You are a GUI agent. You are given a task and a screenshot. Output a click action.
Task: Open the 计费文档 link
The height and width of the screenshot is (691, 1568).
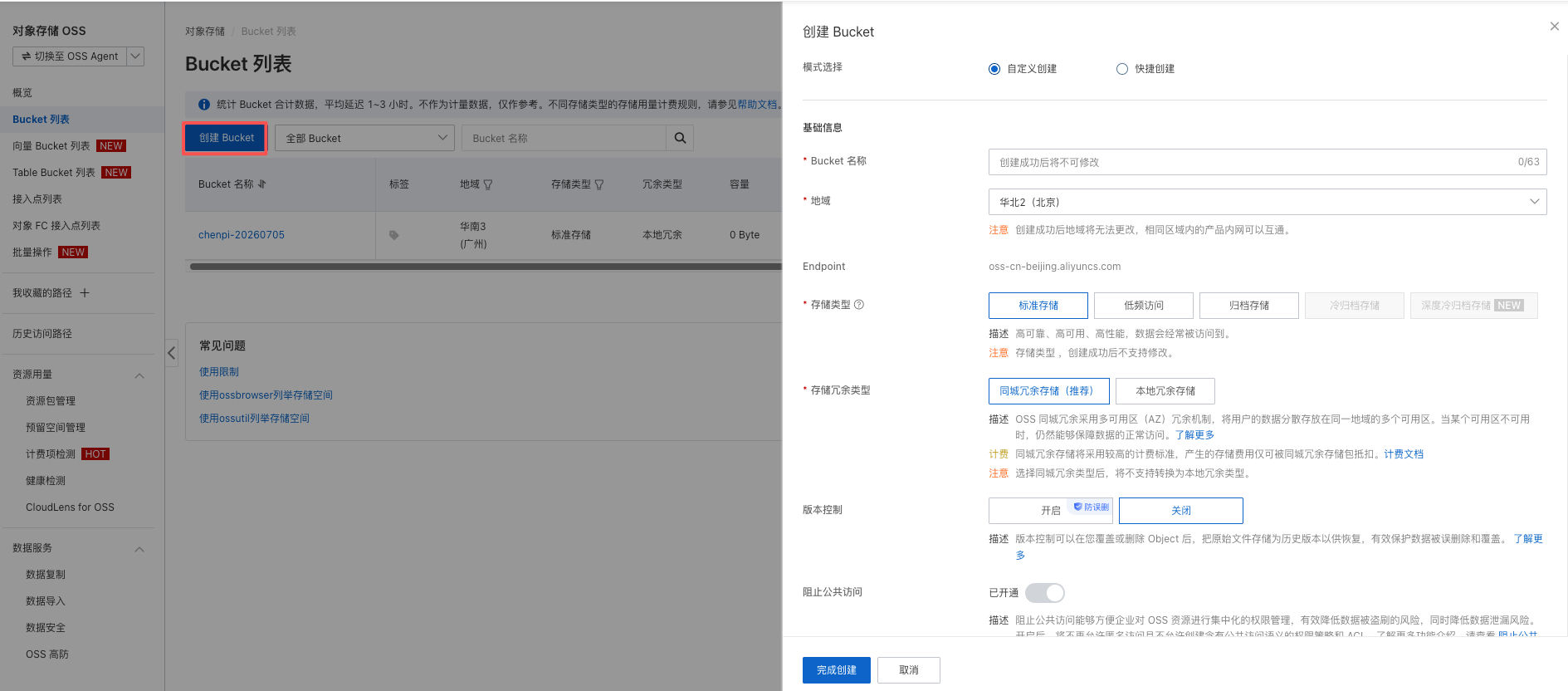(x=1404, y=454)
